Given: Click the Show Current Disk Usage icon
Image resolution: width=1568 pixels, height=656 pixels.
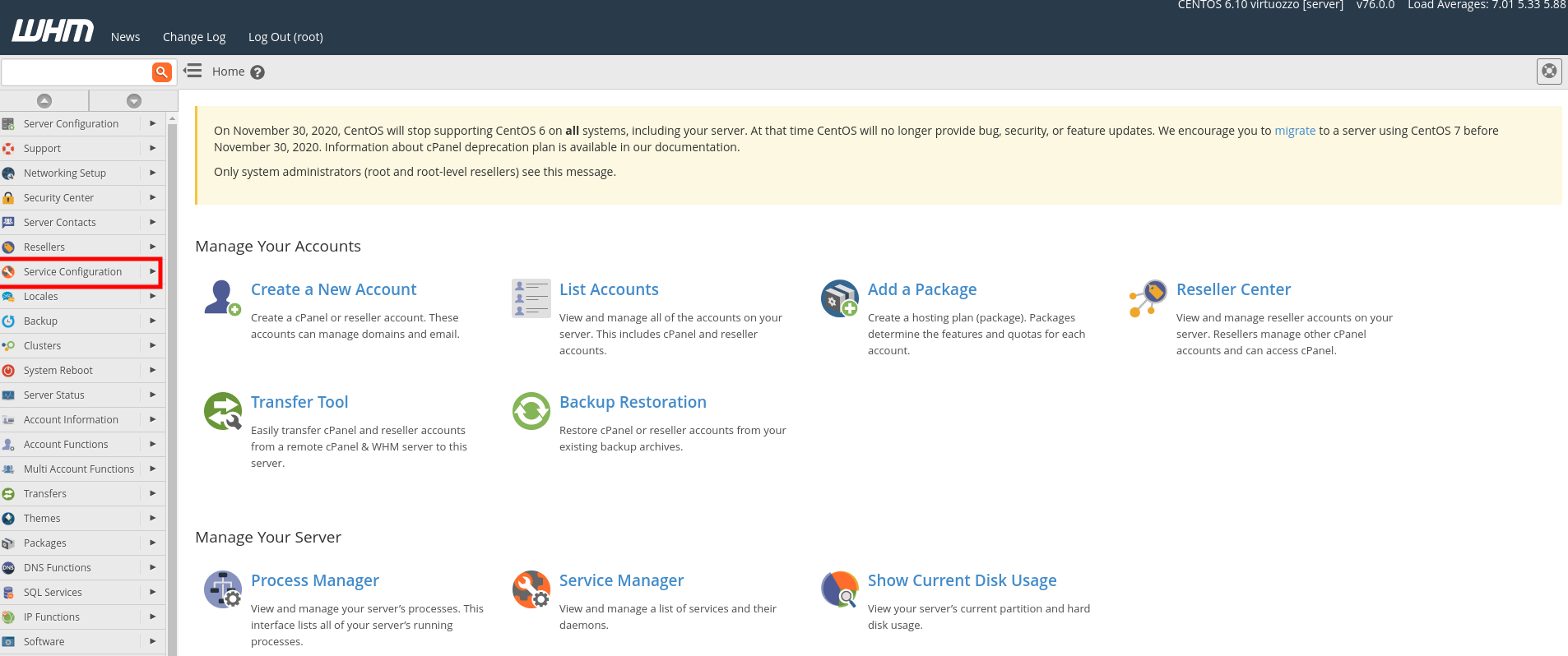Looking at the screenshot, I should click(839, 589).
